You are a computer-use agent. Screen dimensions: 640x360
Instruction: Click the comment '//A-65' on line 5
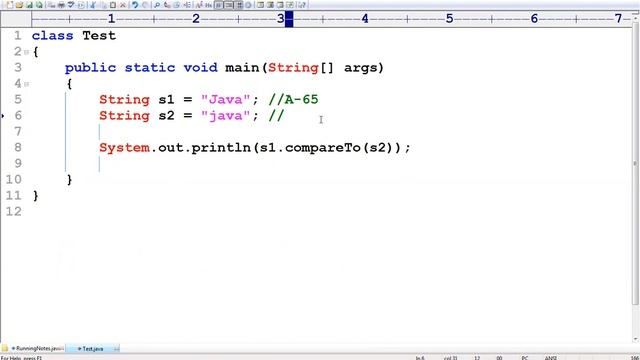(293, 100)
